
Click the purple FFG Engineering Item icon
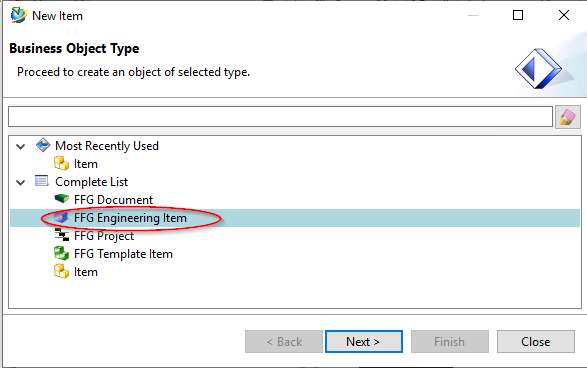(61, 217)
